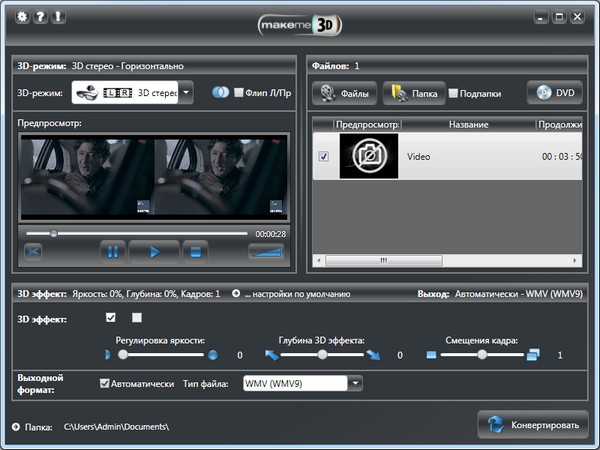Click the volume level icon
The height and width of the screenshot is (450, 600).
[x=266, y=251]
